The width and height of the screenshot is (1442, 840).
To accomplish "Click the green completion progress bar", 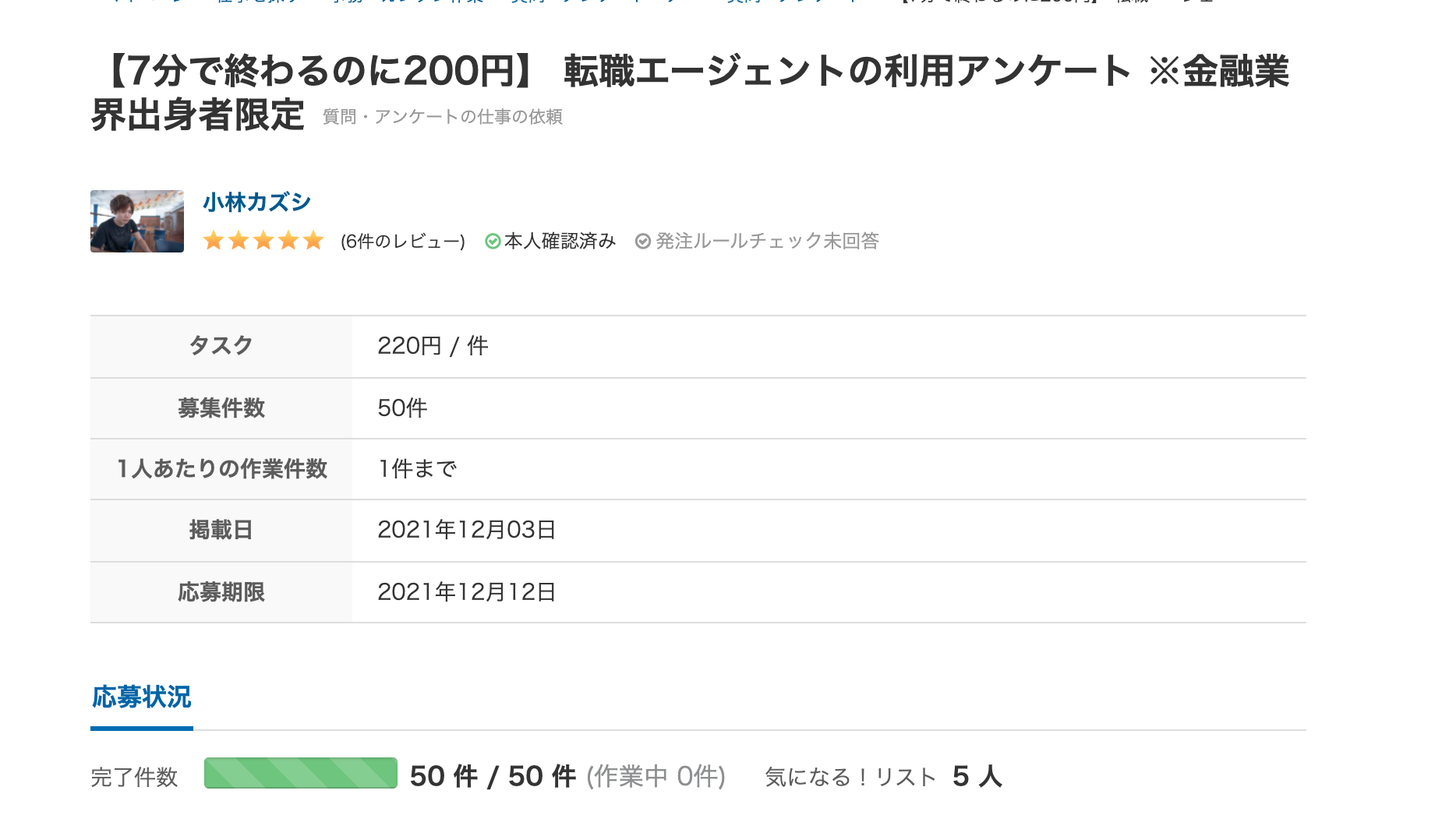I will (301, 773).
